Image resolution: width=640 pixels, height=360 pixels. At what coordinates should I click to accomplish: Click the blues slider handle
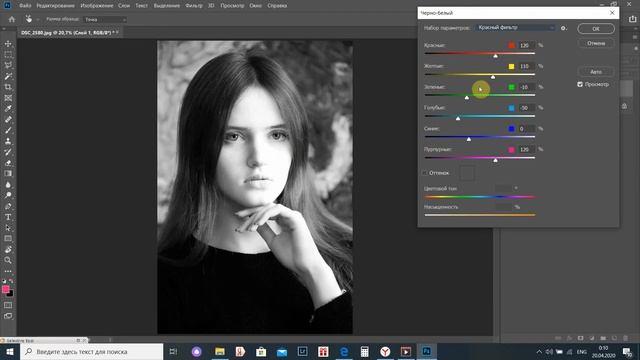(x=469, y=139)
